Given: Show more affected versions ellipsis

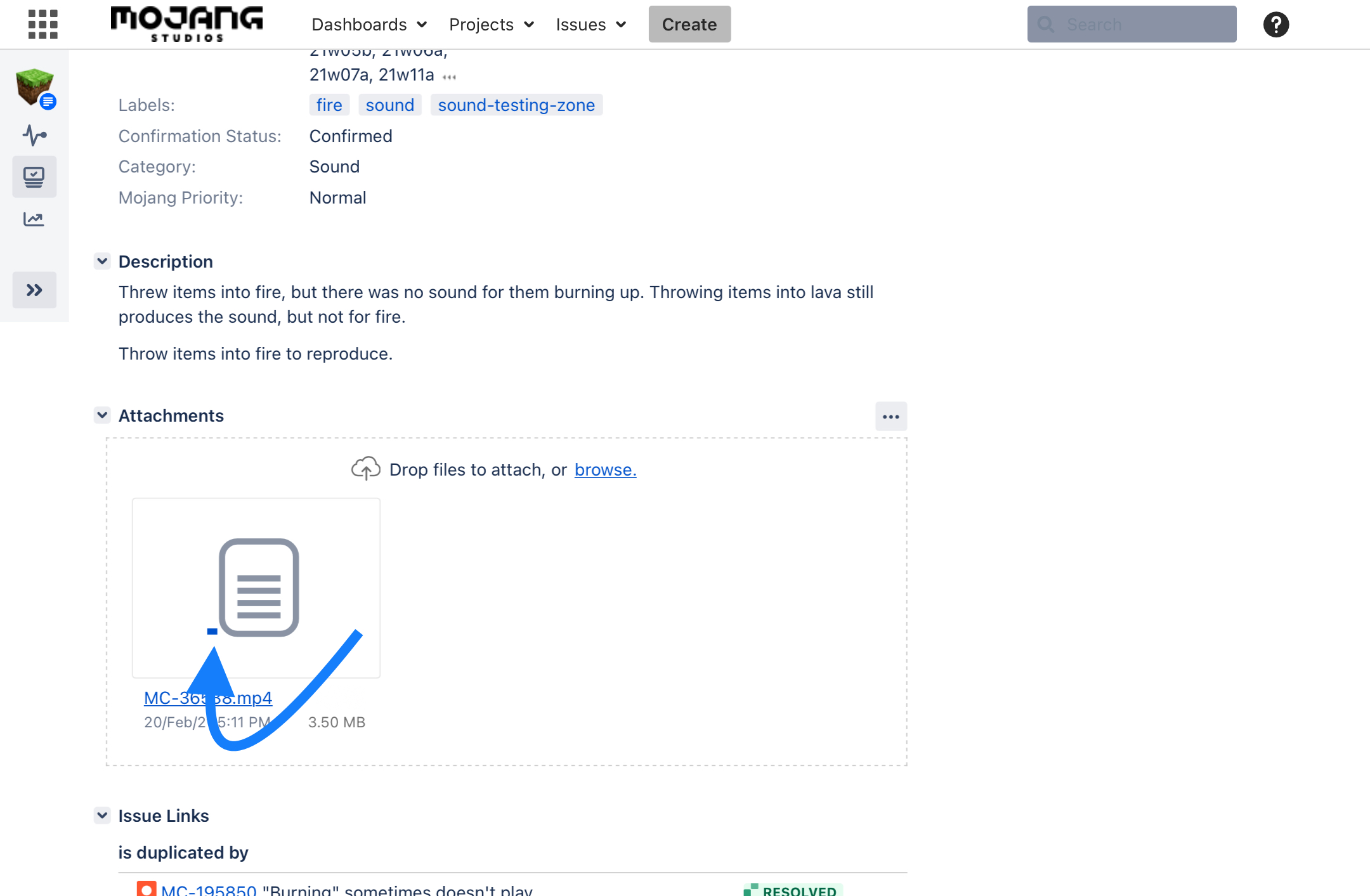Looking at the screenshot, I should point(449,77).
